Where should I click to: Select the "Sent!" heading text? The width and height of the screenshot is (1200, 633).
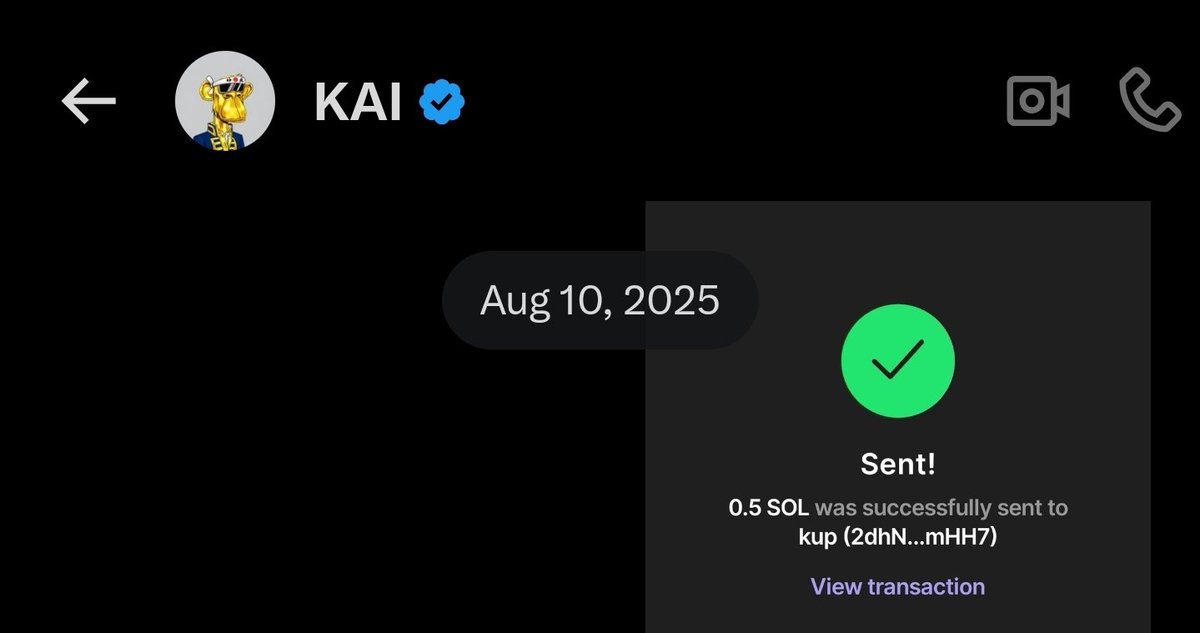(897, 464)
